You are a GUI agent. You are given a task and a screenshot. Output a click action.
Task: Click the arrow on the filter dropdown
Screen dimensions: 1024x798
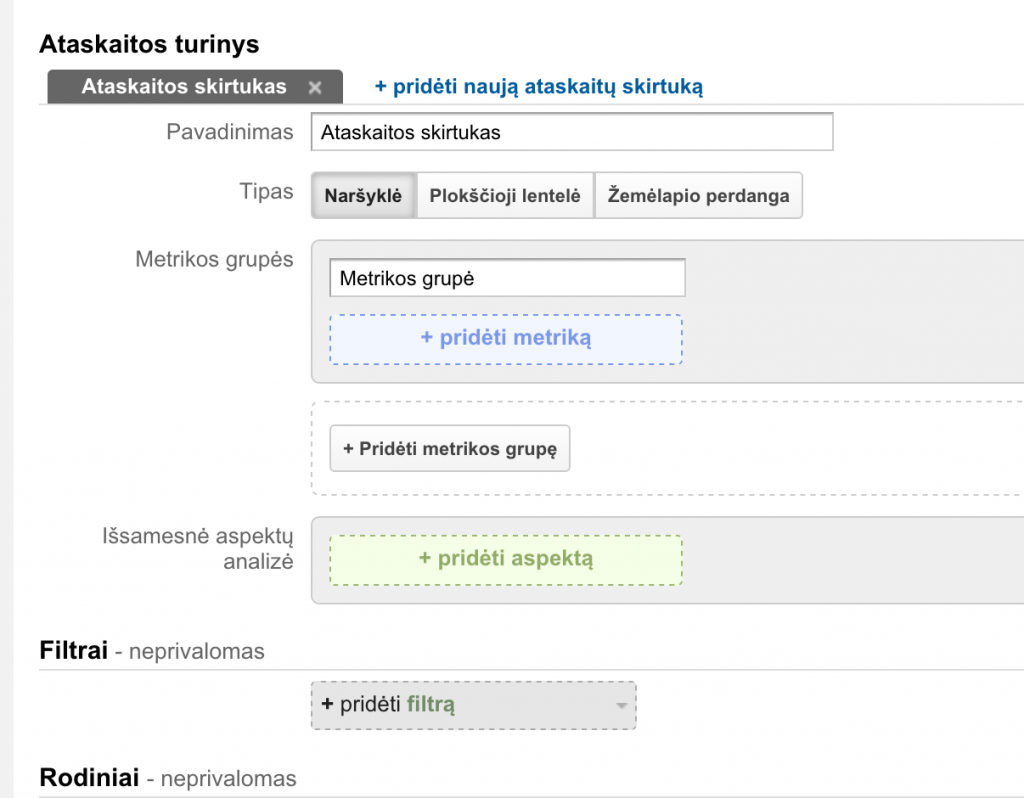coord(621,706)
